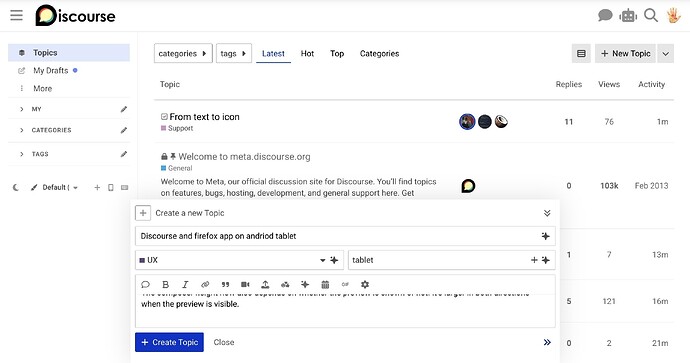Click Create Topic button
The image size is (690, 363).
tap(169, 342)
